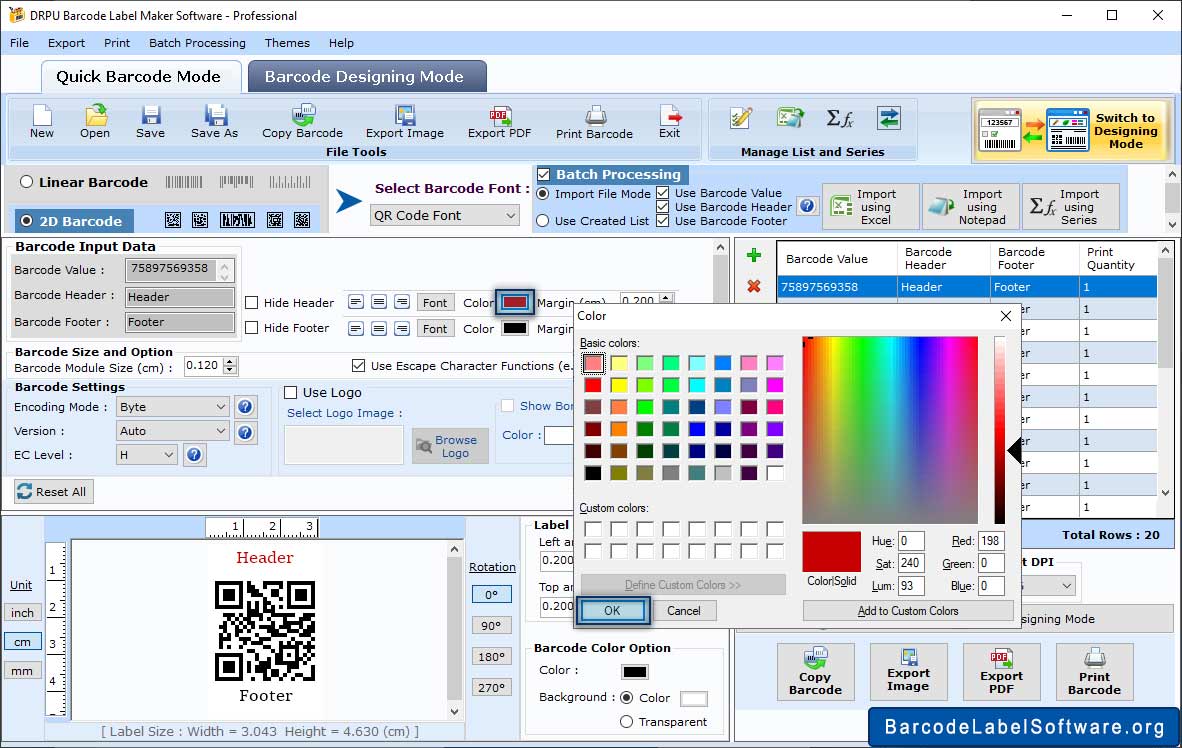
Task: Open the Batch Processing menu
Action: coord(198,43)
